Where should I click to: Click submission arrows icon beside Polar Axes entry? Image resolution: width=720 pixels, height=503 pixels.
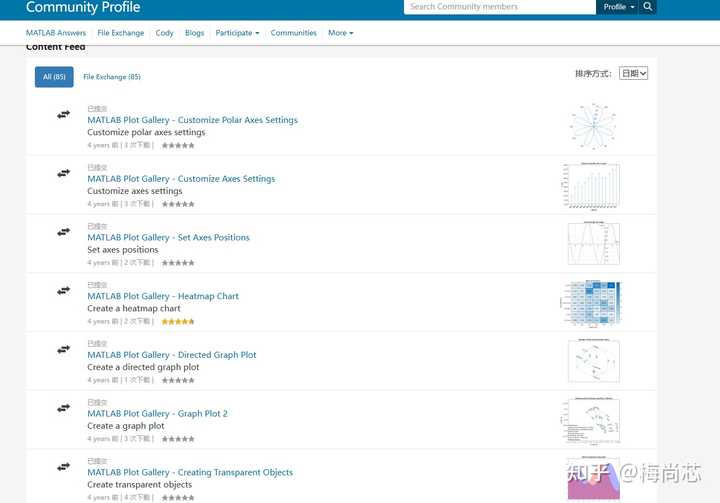(63, 115)
